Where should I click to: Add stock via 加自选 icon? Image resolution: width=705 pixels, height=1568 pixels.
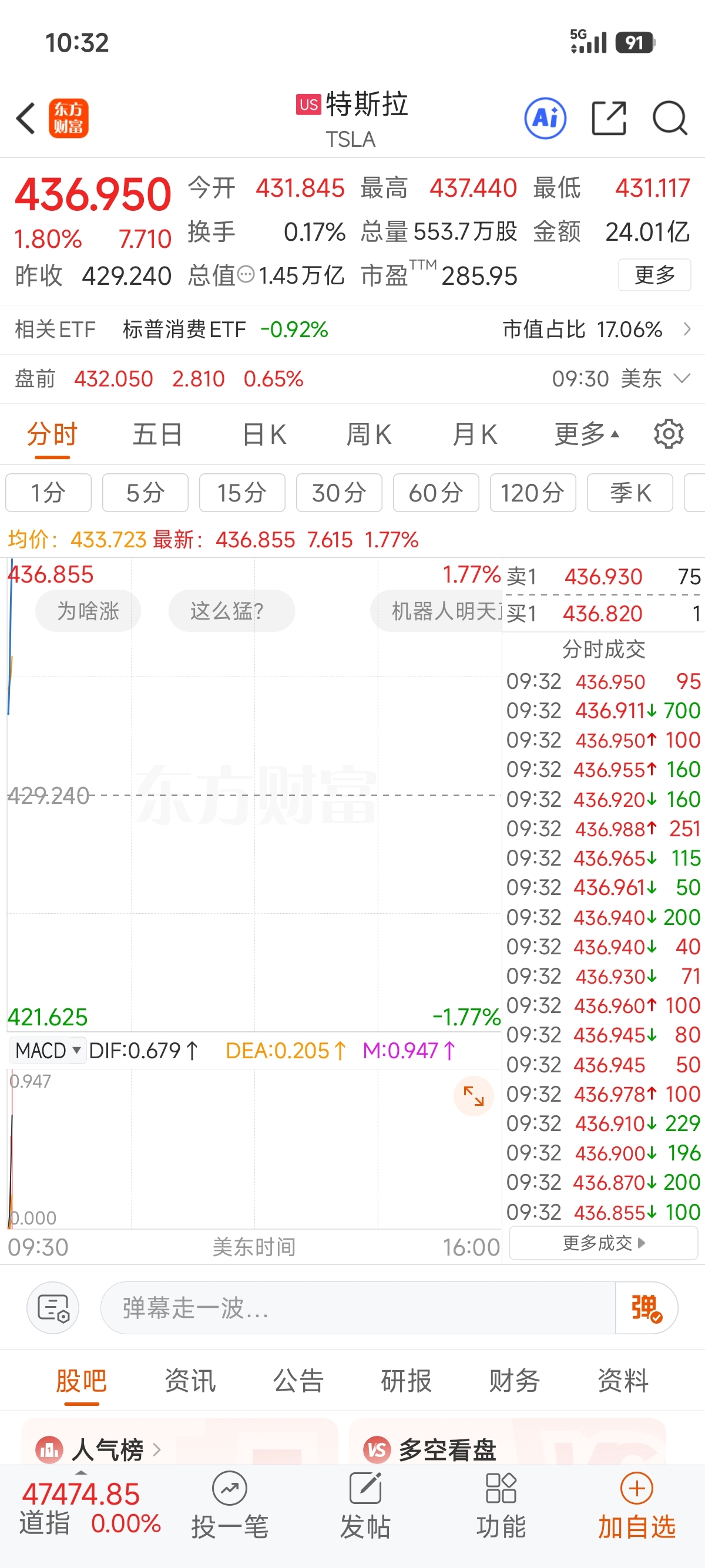pos(637,1489)
